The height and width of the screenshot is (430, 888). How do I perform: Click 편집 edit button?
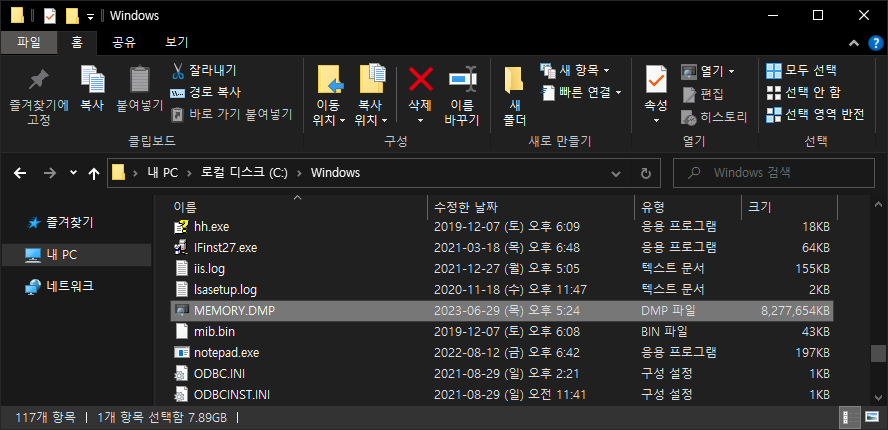[x=703, y=94]
